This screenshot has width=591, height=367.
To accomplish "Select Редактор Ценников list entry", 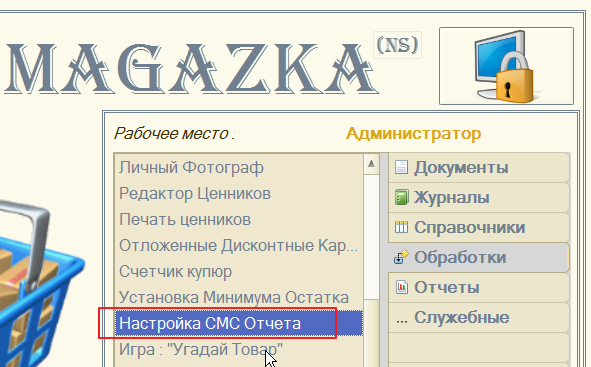I will [239, 193].
